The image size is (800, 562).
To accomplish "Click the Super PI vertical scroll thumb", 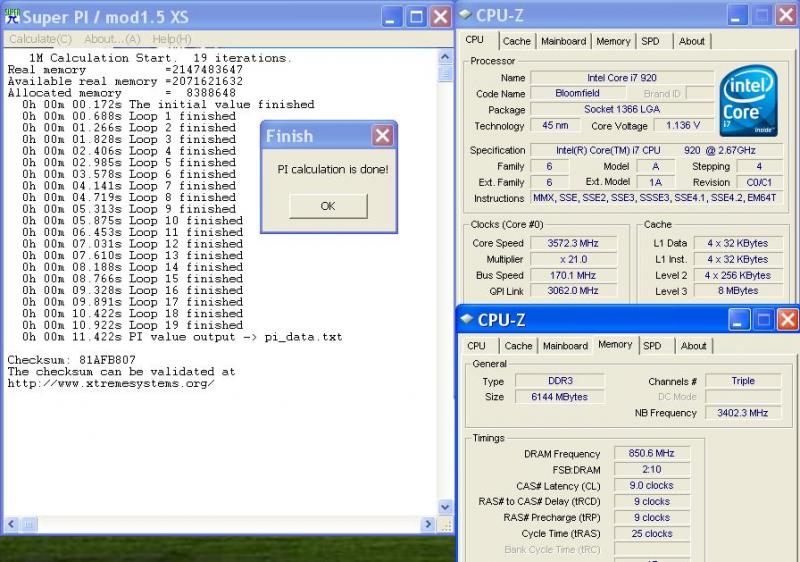I will (x=445, y=73).
